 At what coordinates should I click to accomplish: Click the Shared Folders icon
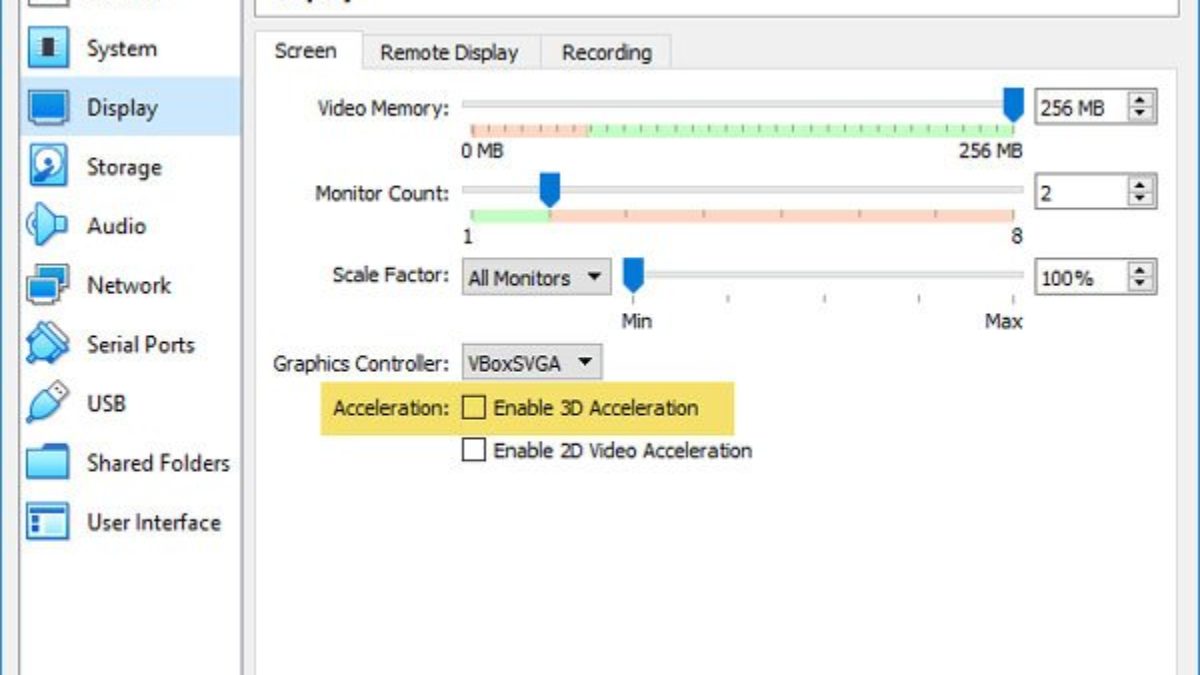(49, 463)
